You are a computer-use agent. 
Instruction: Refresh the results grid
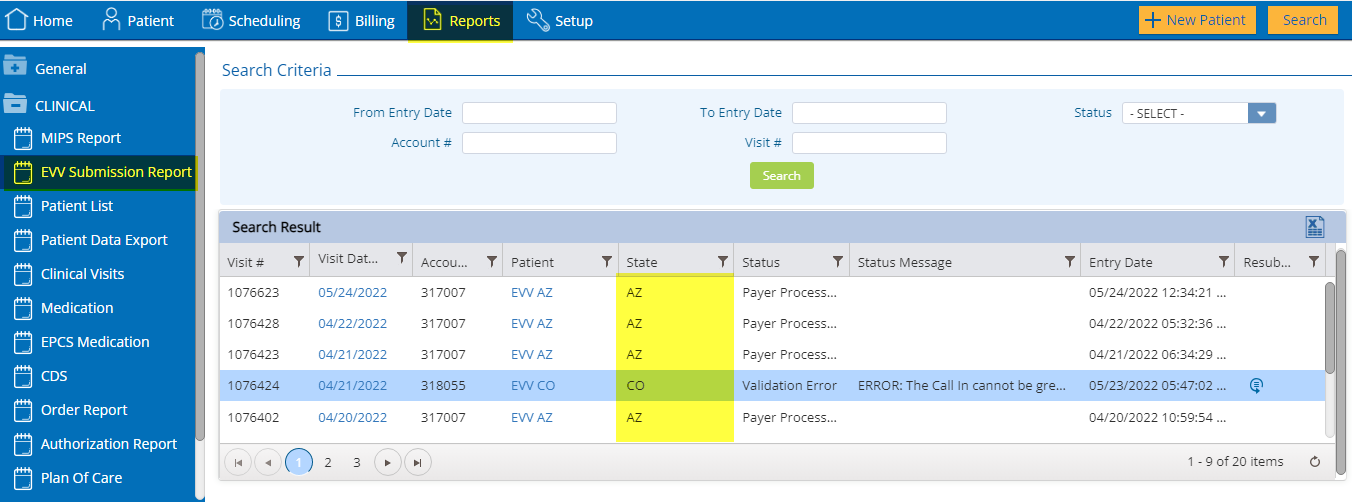[x=1315, y=462]
